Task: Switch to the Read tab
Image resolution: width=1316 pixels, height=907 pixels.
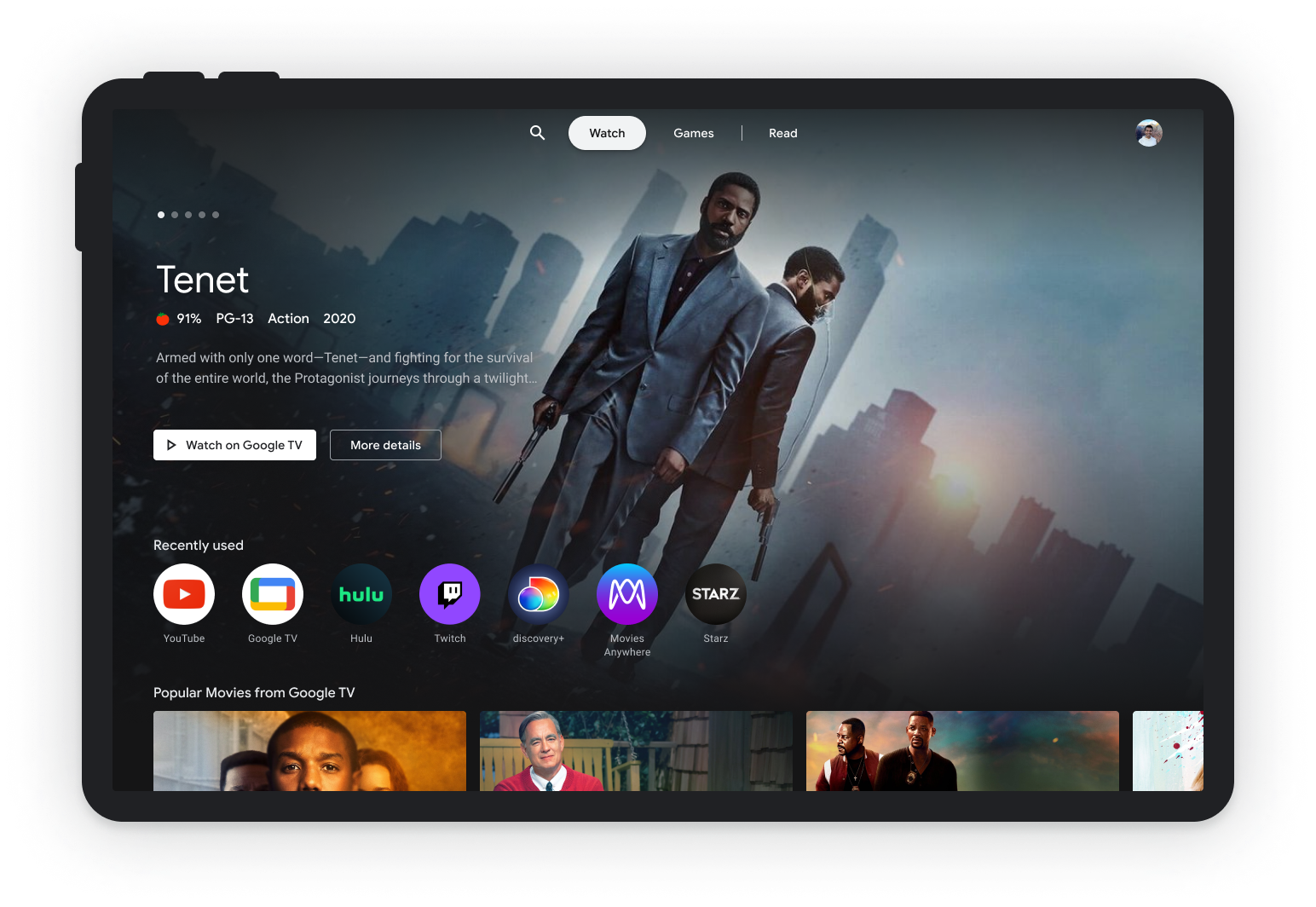Action: tap(782, 133)
